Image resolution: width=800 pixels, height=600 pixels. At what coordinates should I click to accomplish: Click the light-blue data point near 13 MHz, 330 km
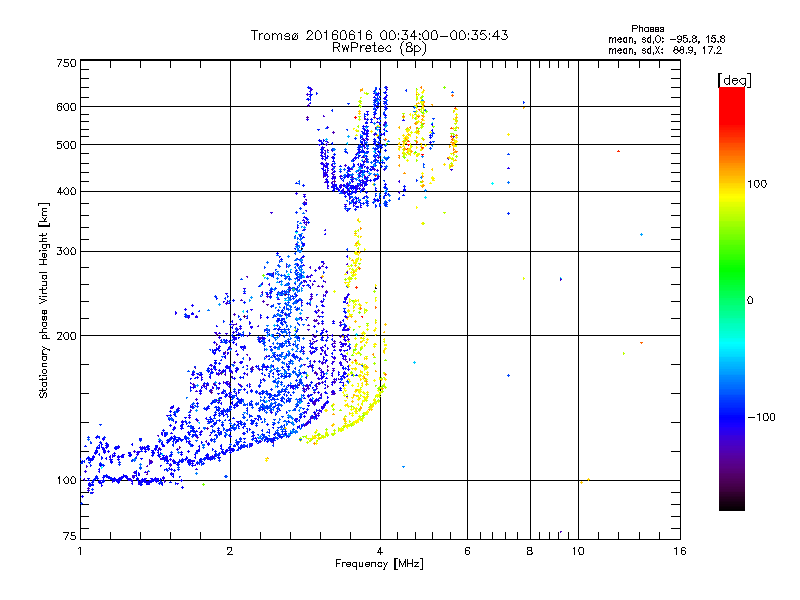pos(641,235)
